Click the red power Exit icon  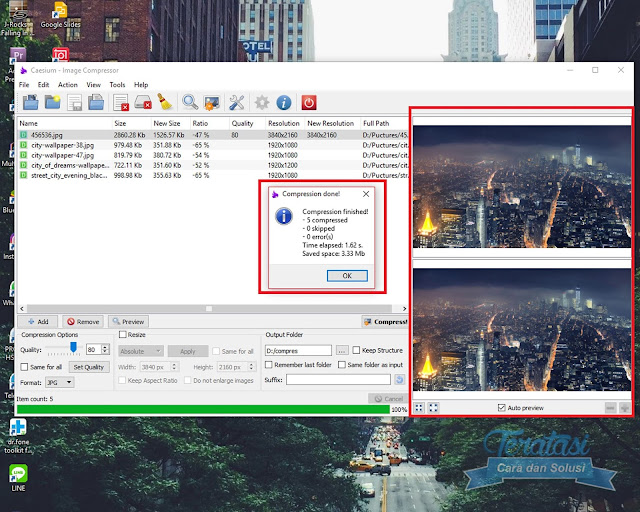pyautogui.click(x=309, y=102)
